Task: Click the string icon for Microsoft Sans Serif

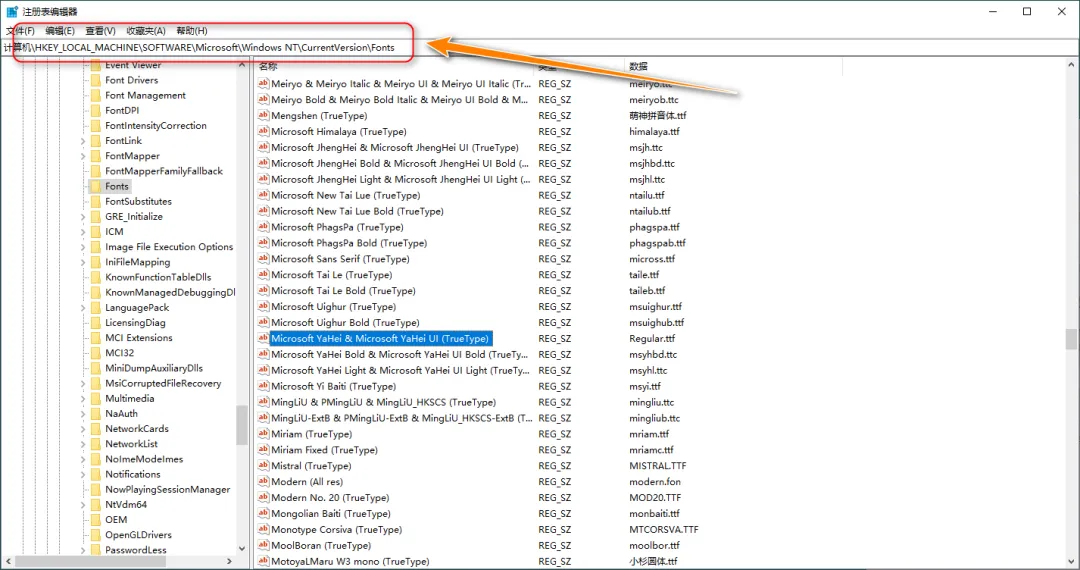Action: click(263, 259)
